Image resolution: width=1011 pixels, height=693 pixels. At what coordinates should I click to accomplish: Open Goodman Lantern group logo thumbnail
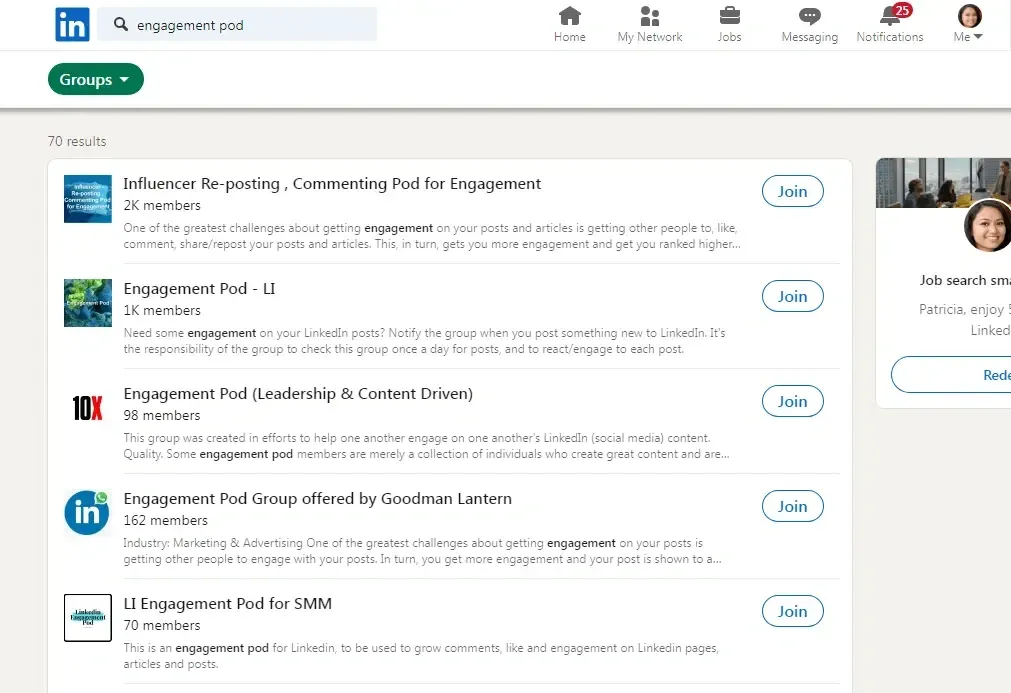(x=88, y=512)
